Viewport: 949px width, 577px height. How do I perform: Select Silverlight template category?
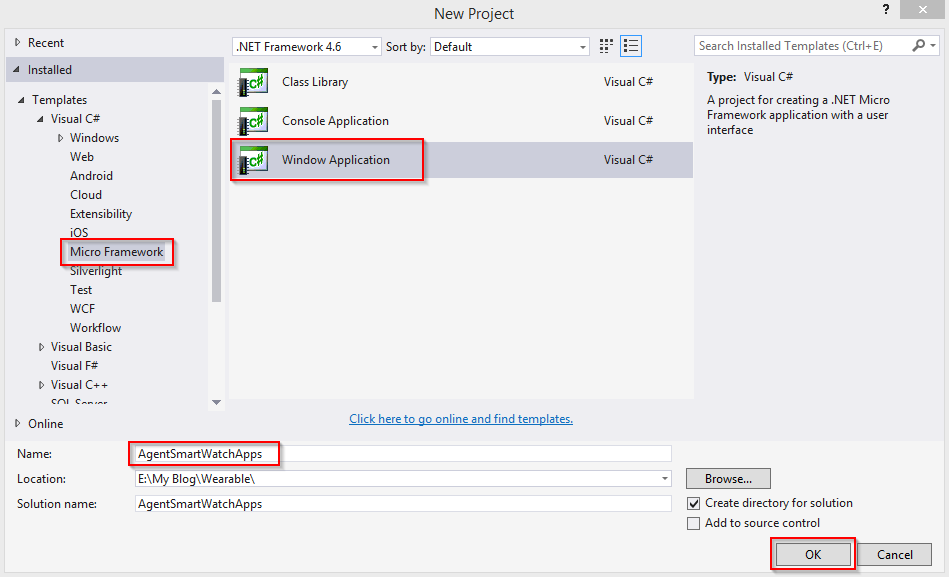96,271
